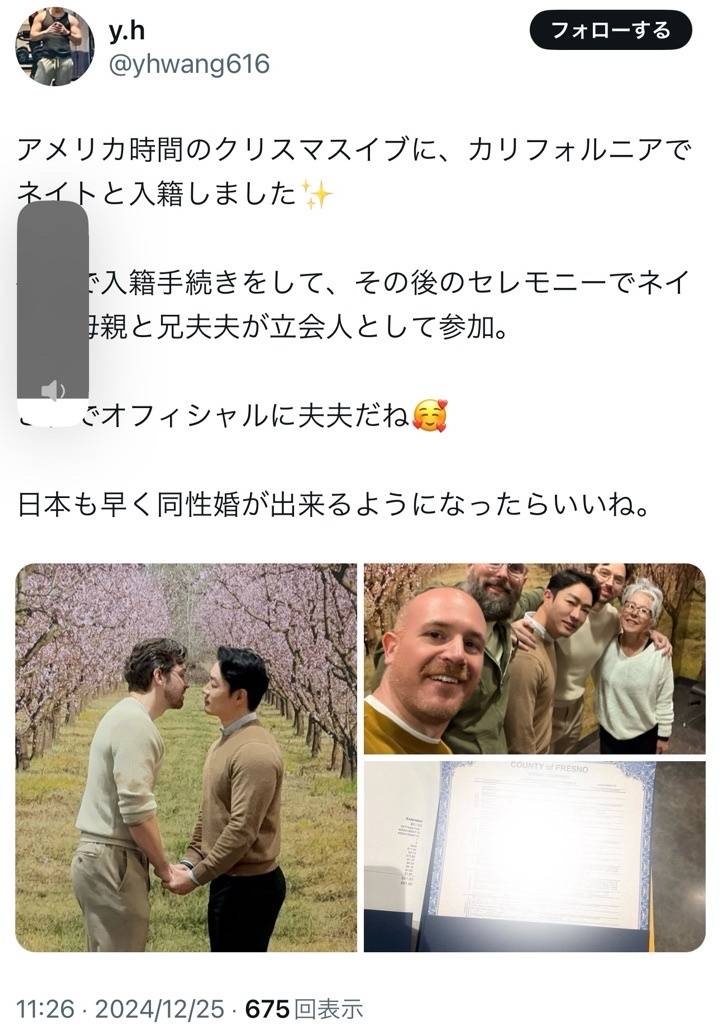Open the group selfie photo

tap(534, 658)
